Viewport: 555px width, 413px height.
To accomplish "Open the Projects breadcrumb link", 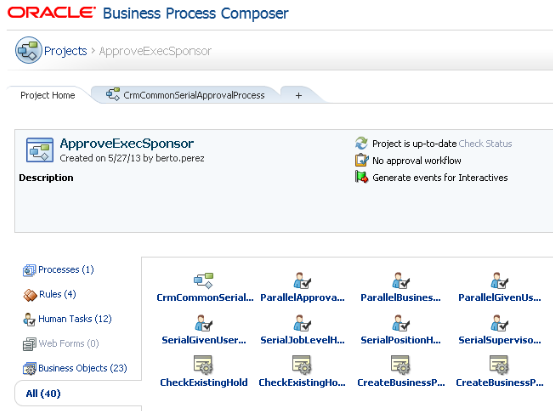I will point(65,51).
